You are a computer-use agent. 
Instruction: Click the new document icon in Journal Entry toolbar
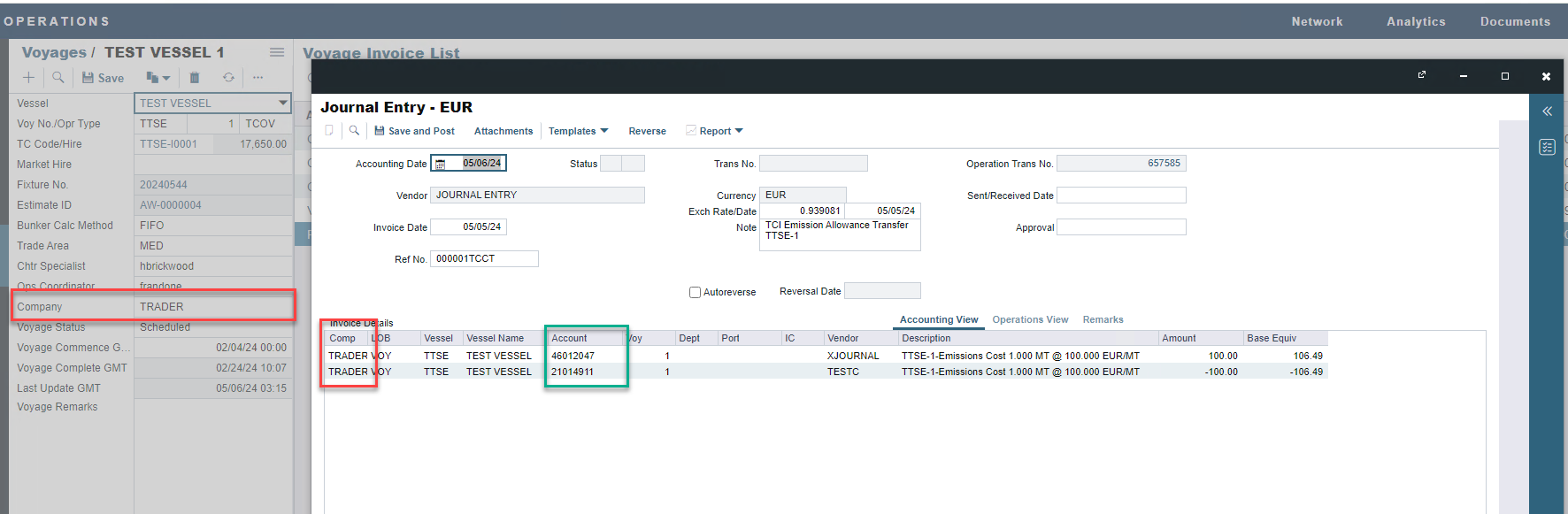329,131
